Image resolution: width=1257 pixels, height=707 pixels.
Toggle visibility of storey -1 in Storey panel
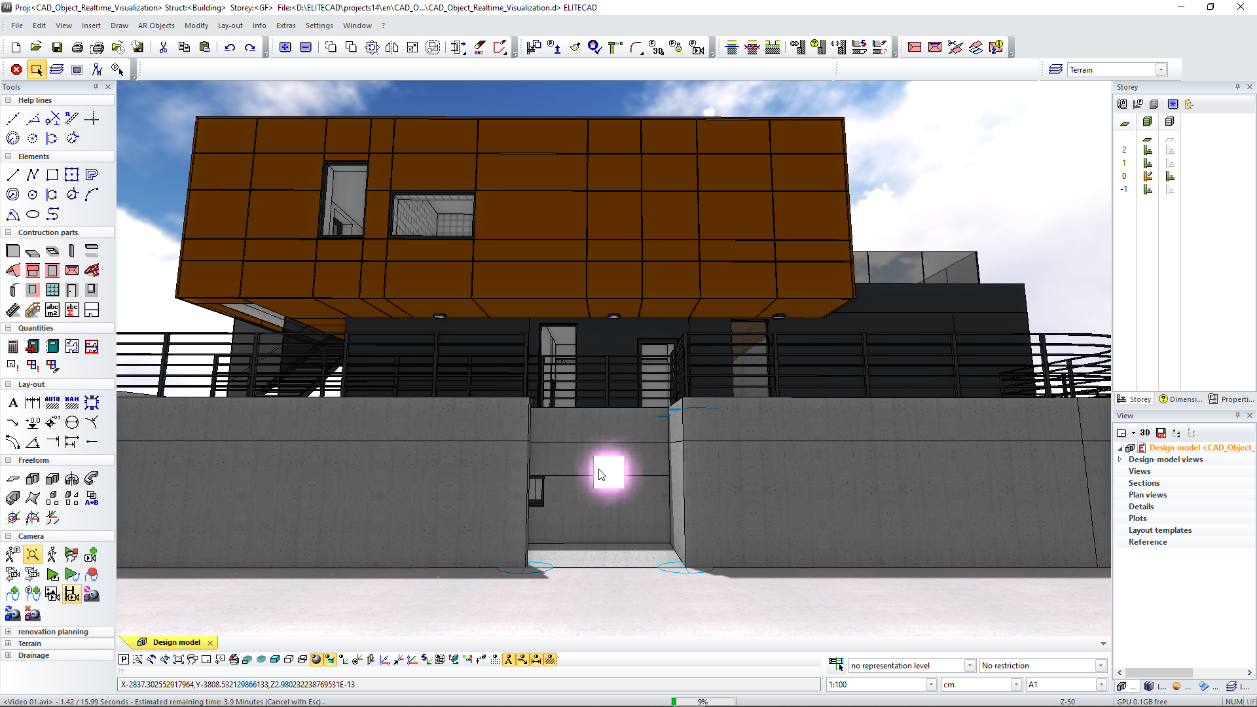click(1147, 189)
